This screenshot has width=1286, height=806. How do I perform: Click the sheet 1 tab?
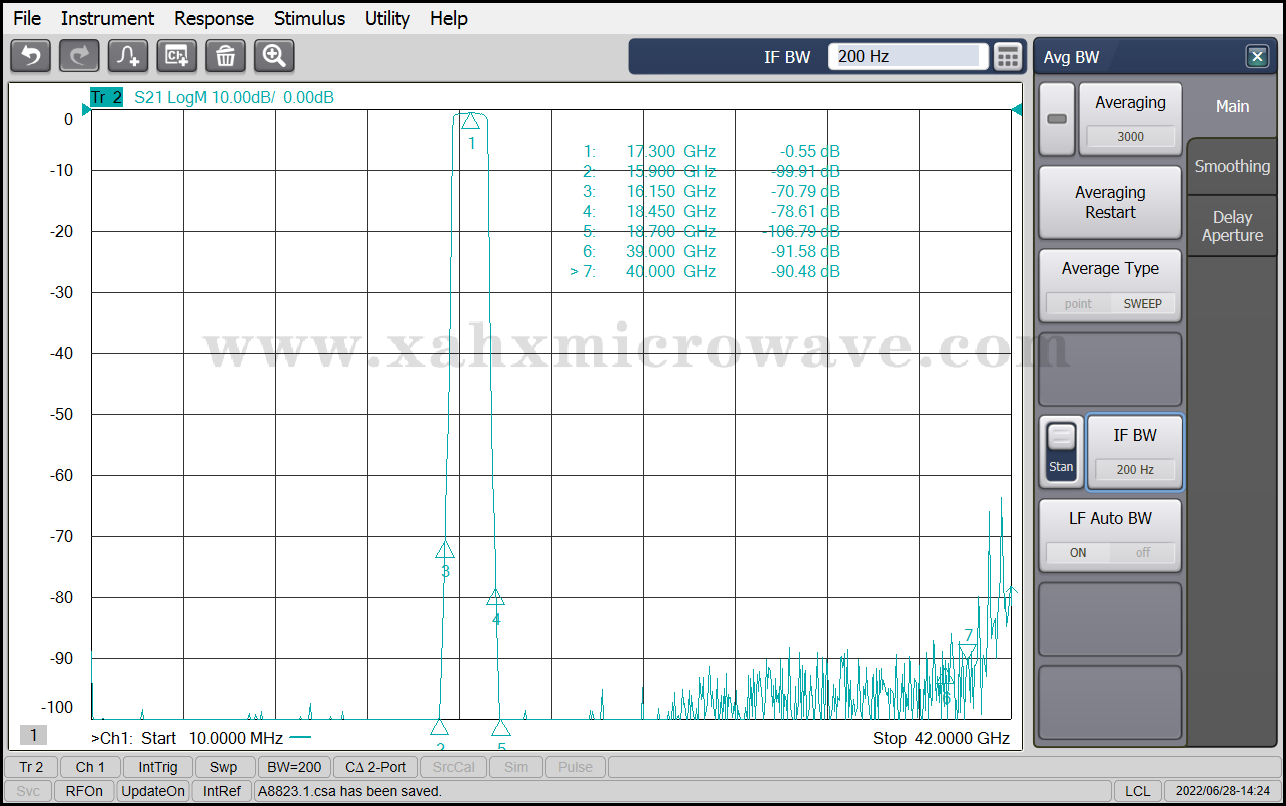click(x=33, y=736)
